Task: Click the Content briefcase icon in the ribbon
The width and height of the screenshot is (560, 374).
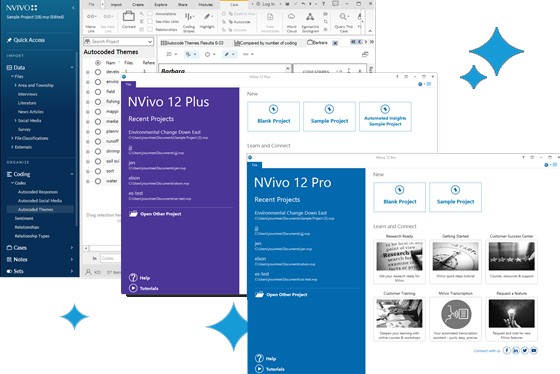Action: (x=129, y=16)
